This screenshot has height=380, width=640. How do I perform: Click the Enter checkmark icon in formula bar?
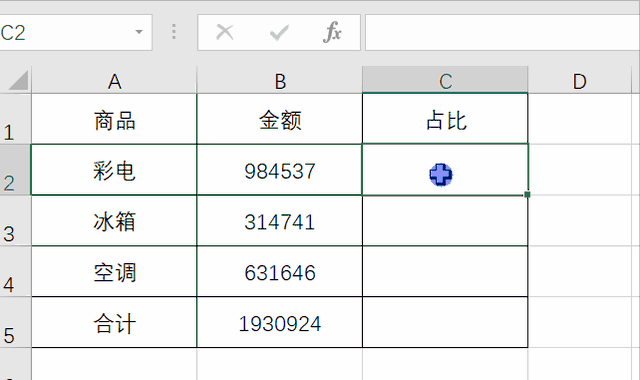(x=279, y=32)
